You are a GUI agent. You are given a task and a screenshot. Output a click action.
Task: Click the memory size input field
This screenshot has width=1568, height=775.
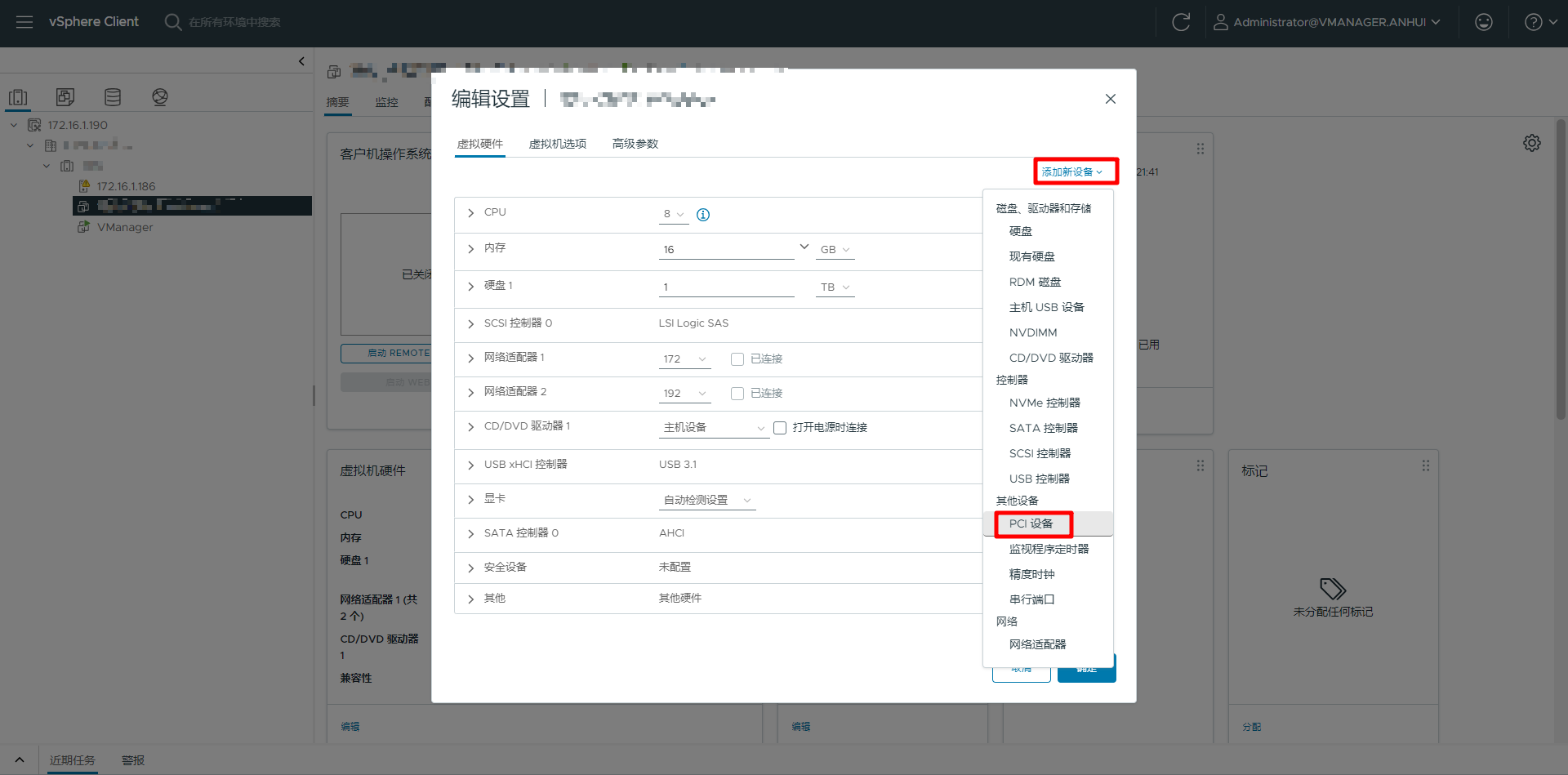point(725,250)
